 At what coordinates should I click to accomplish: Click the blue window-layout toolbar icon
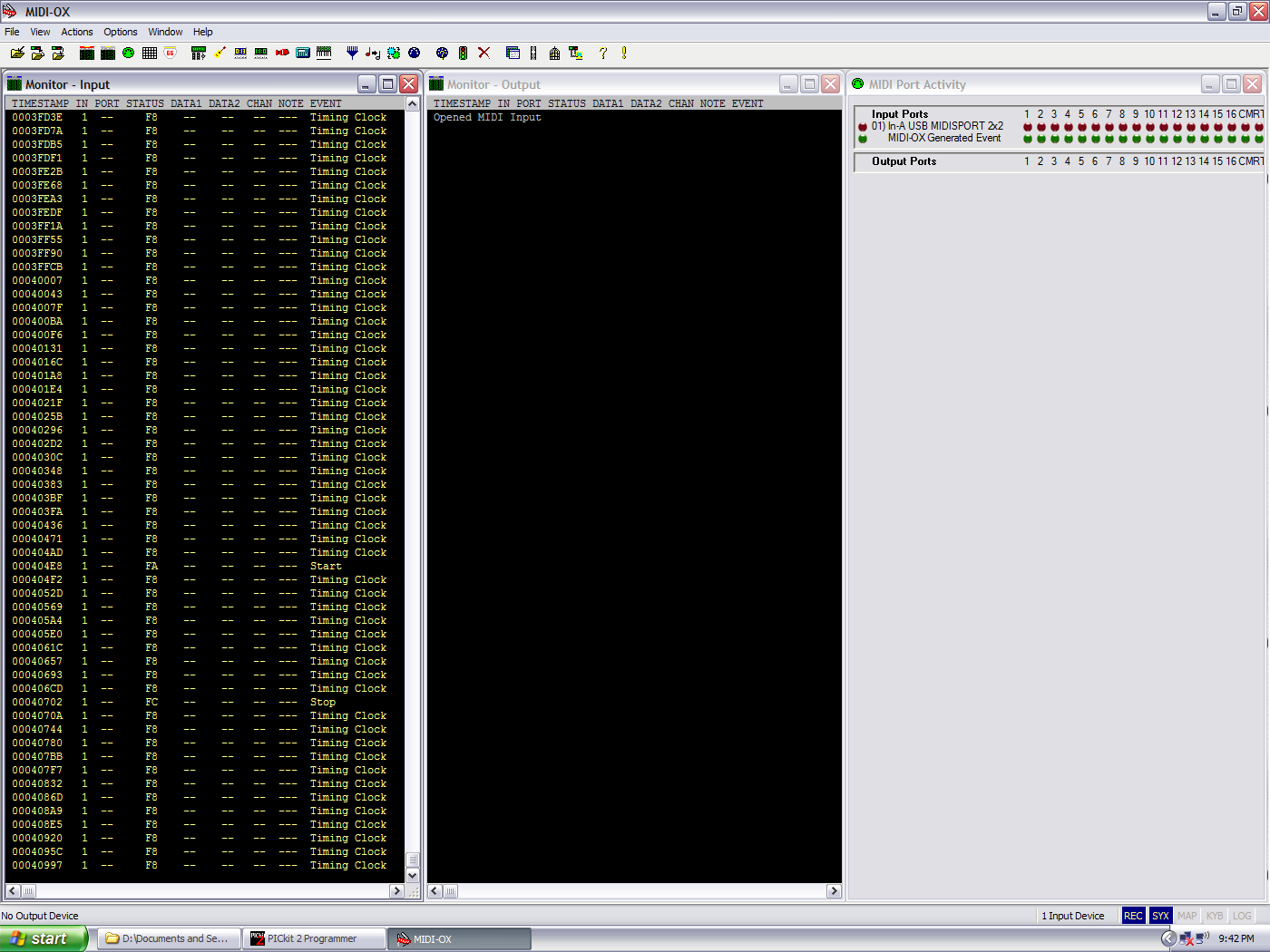[513, 53]
